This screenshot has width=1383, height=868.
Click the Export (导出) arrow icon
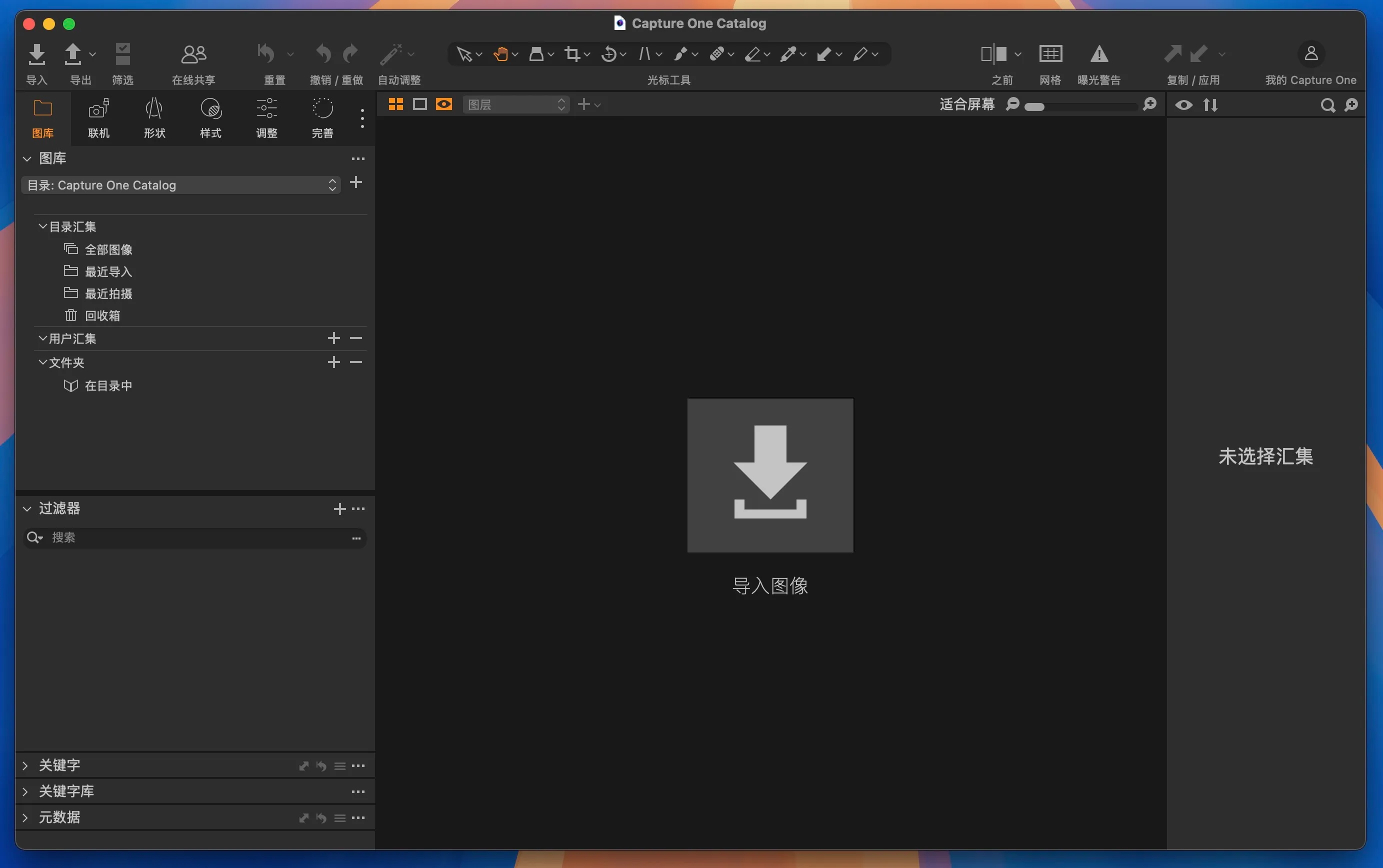click(x=73, y=54)
